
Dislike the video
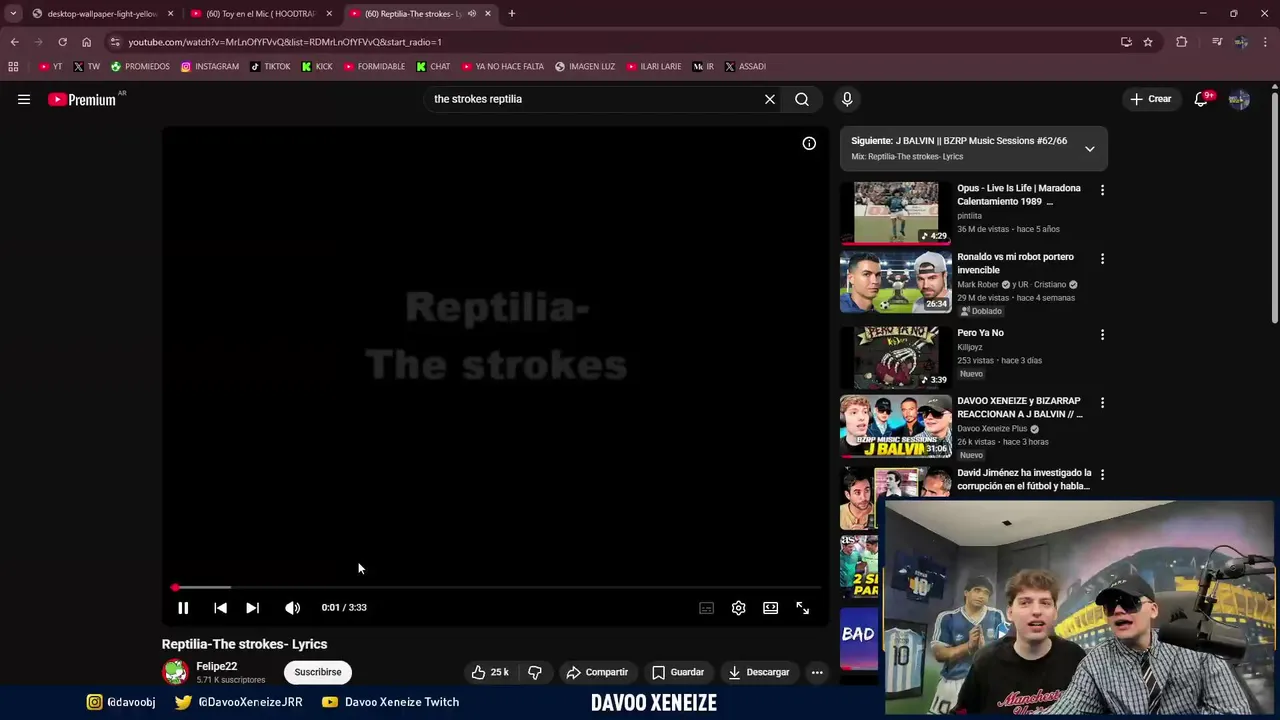[535, 672]
